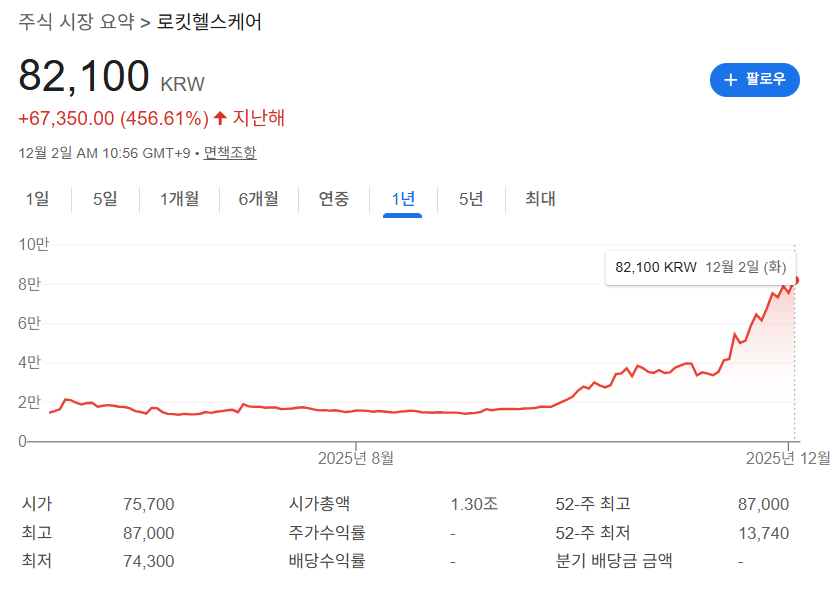The width and height of the screenshot is (835, 589).
Task: Open the 최대 chart range view
Action: (537, 200)
